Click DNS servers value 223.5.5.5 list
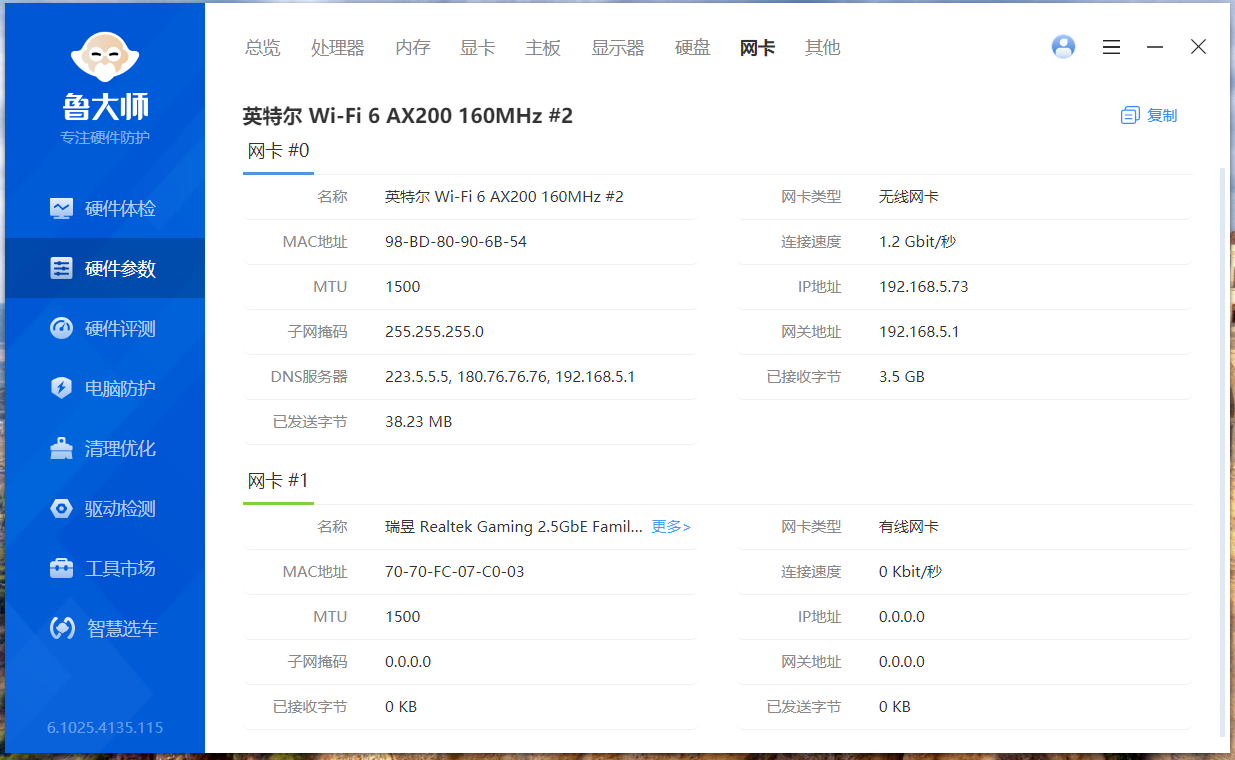Viewport: 1235px width, 760px height. [510, 376]
